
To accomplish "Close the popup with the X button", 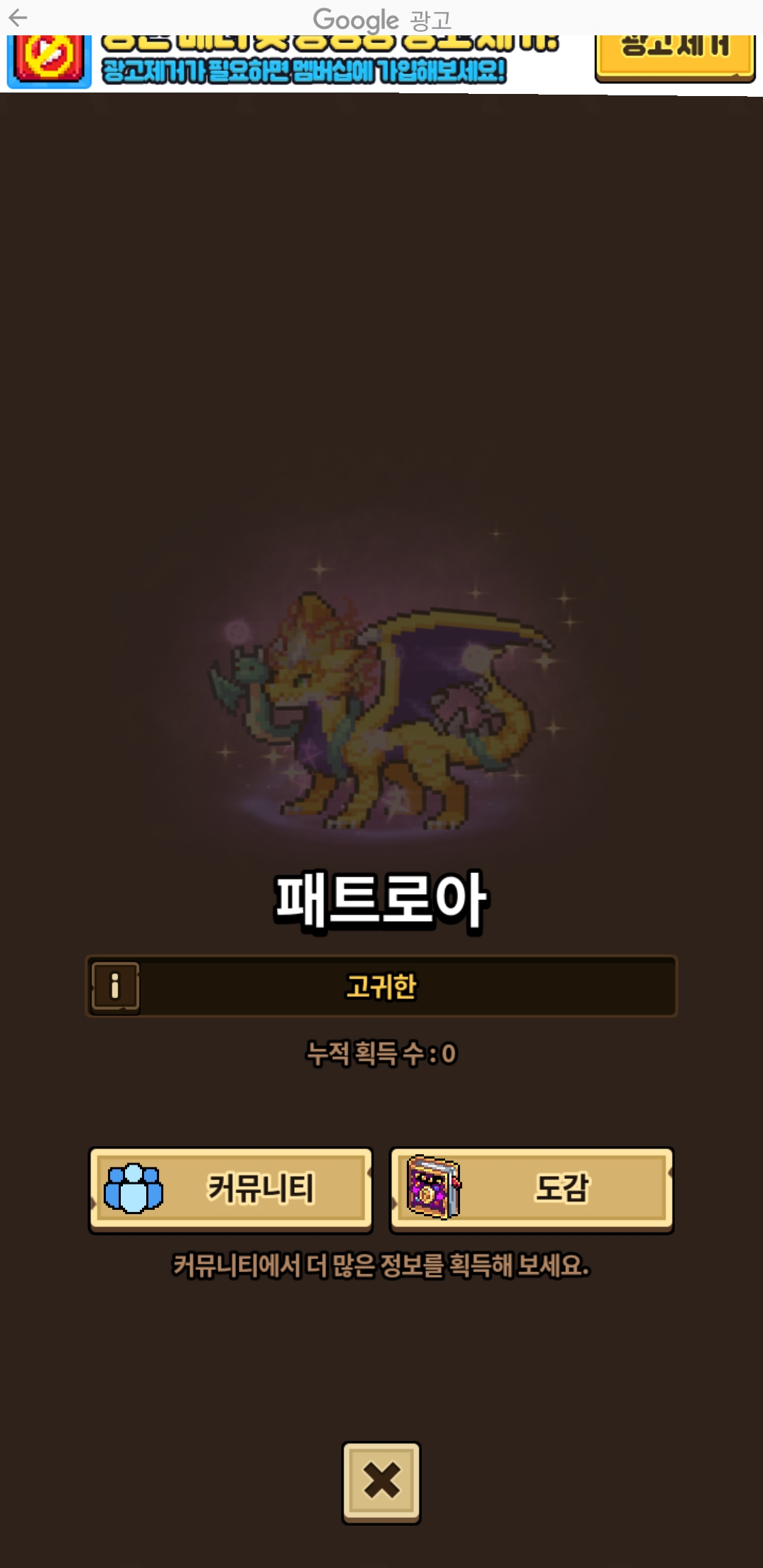I will 381,1483.
